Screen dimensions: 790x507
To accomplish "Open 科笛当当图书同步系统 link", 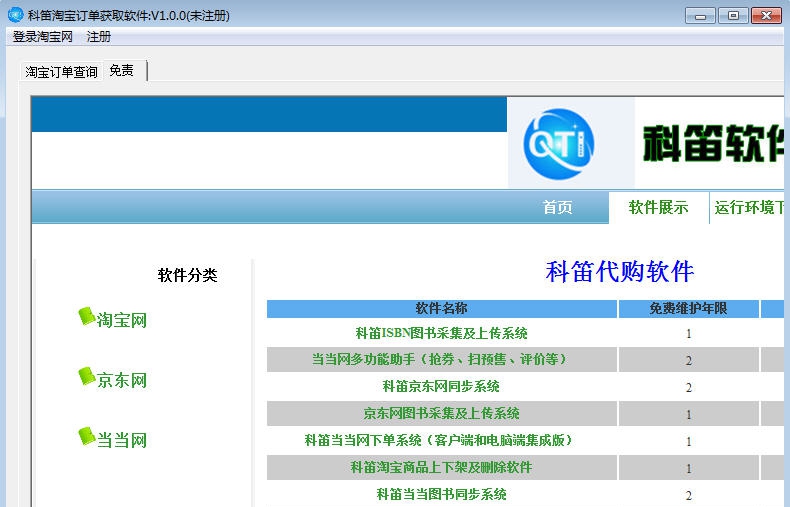I will click(441, 494).
